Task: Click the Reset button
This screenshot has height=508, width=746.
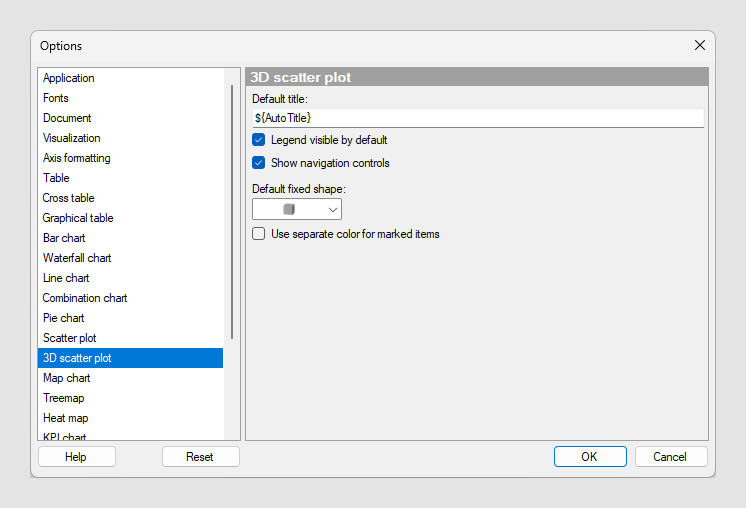Action: (x=200, y=457)
